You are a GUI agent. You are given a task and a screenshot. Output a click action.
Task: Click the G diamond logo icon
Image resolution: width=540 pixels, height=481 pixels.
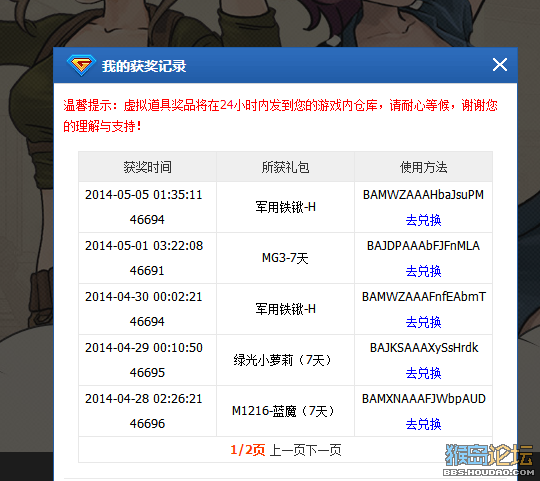[81, 65]
